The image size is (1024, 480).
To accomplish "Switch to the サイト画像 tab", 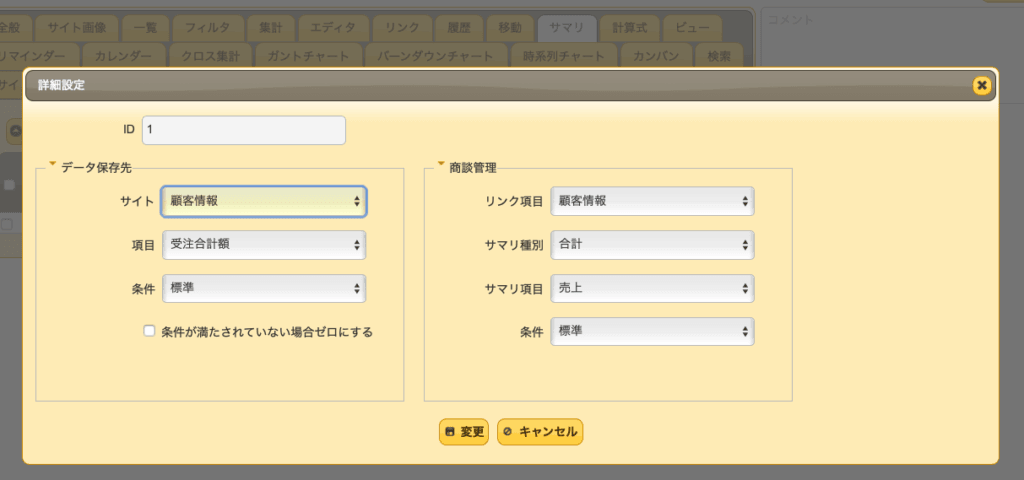I will coord(76,27).
